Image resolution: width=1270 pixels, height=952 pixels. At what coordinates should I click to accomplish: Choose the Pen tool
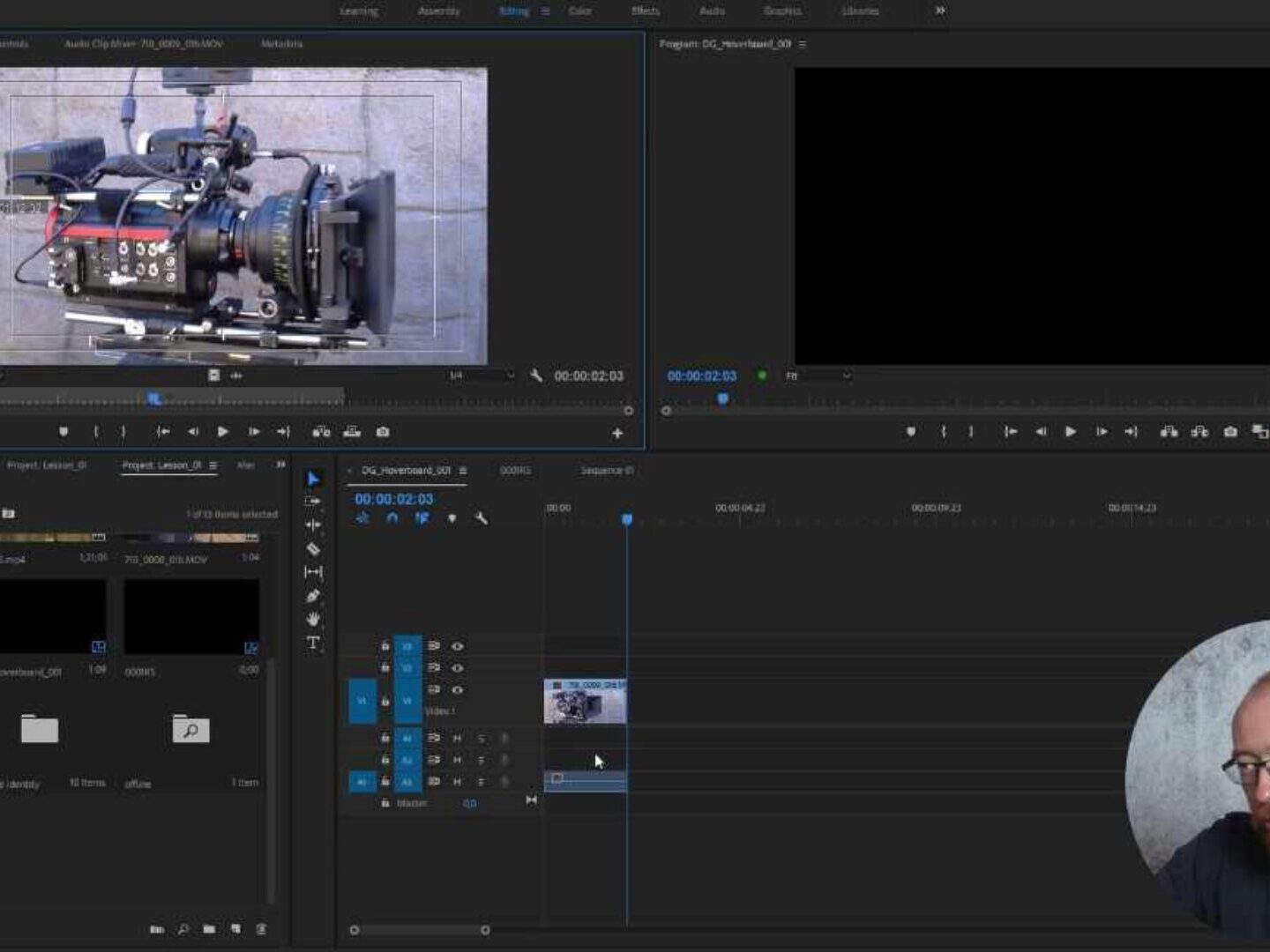coord(313,596)
